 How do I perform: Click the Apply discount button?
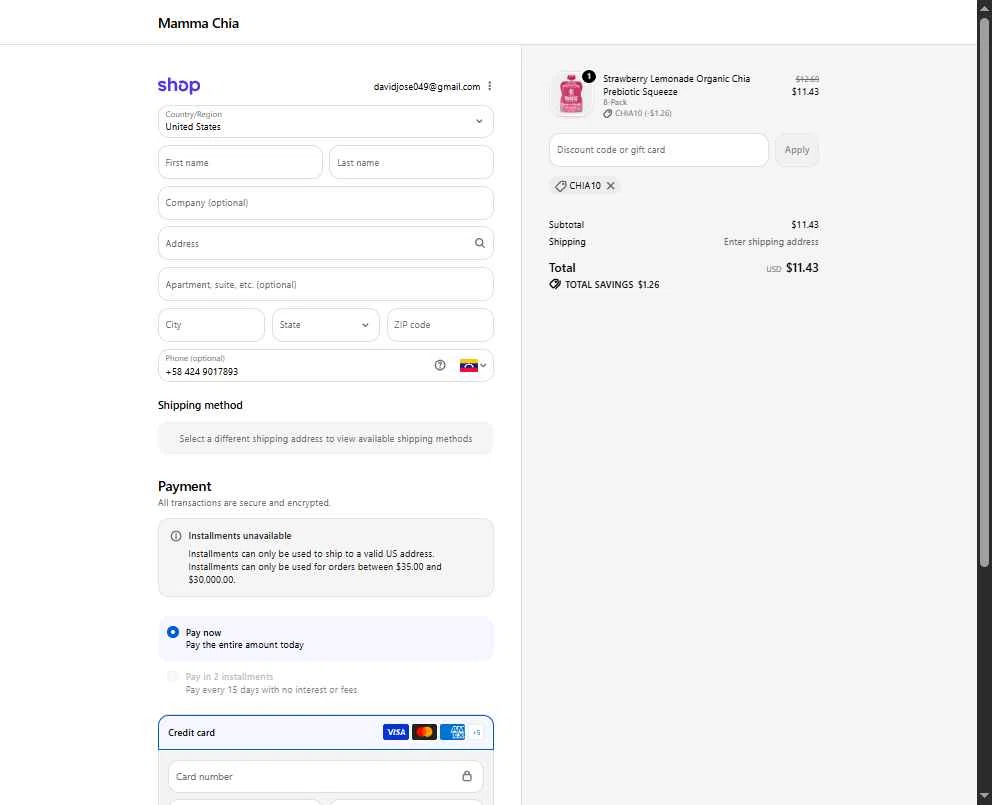point(797,150)
